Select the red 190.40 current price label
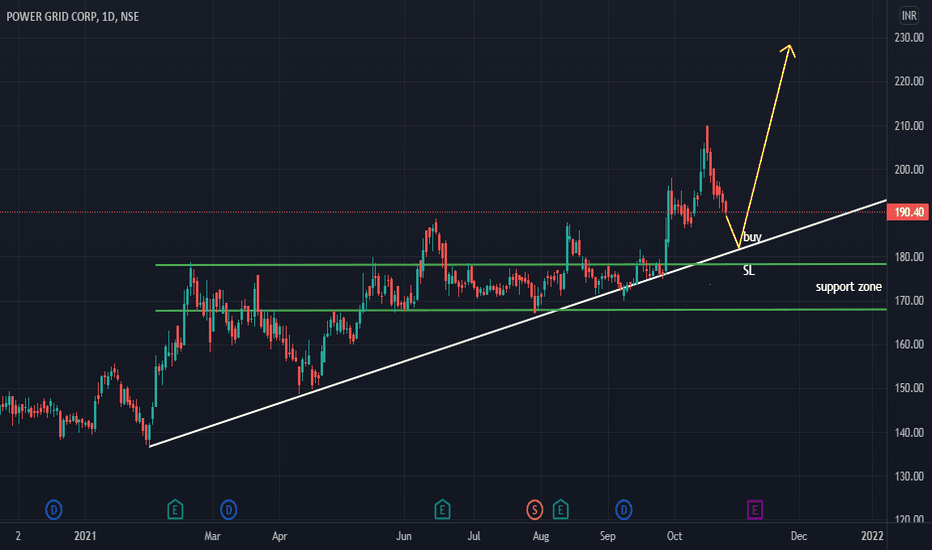Screen dimensions: 932x550 (x=908, y=212)
